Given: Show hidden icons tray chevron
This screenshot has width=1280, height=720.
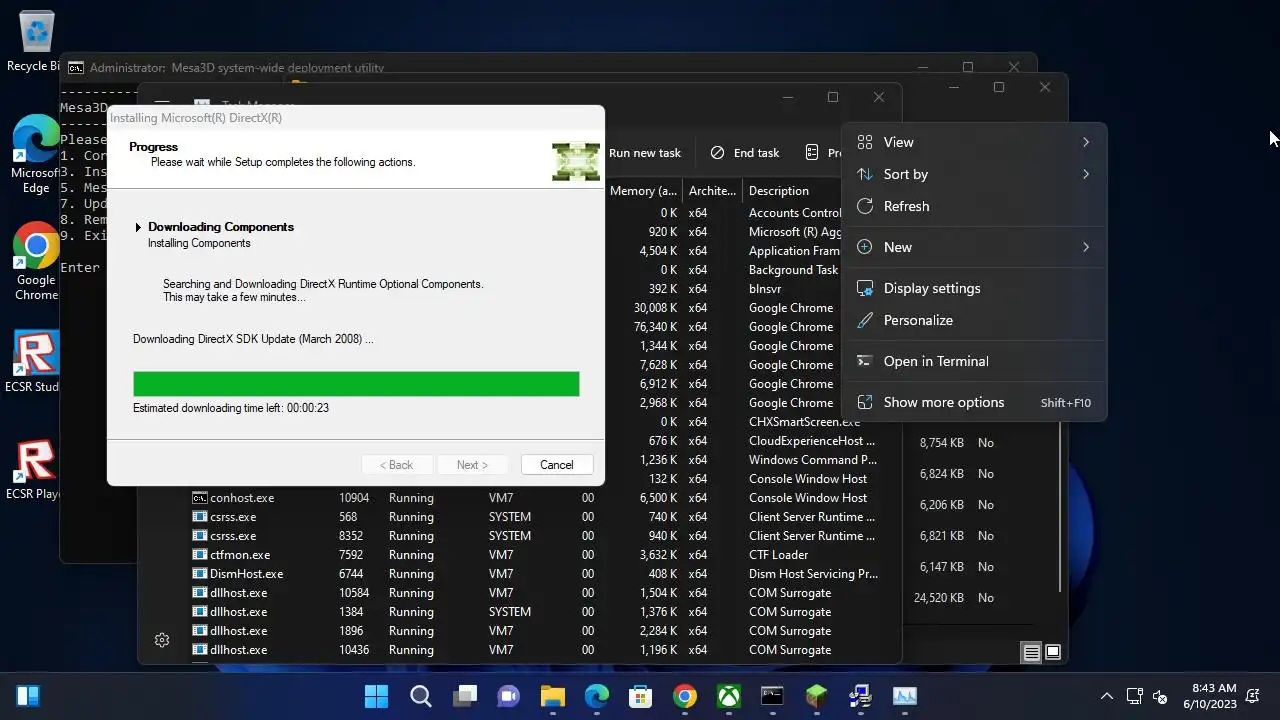Looking at the screenshot, I should pos(1107,696).
